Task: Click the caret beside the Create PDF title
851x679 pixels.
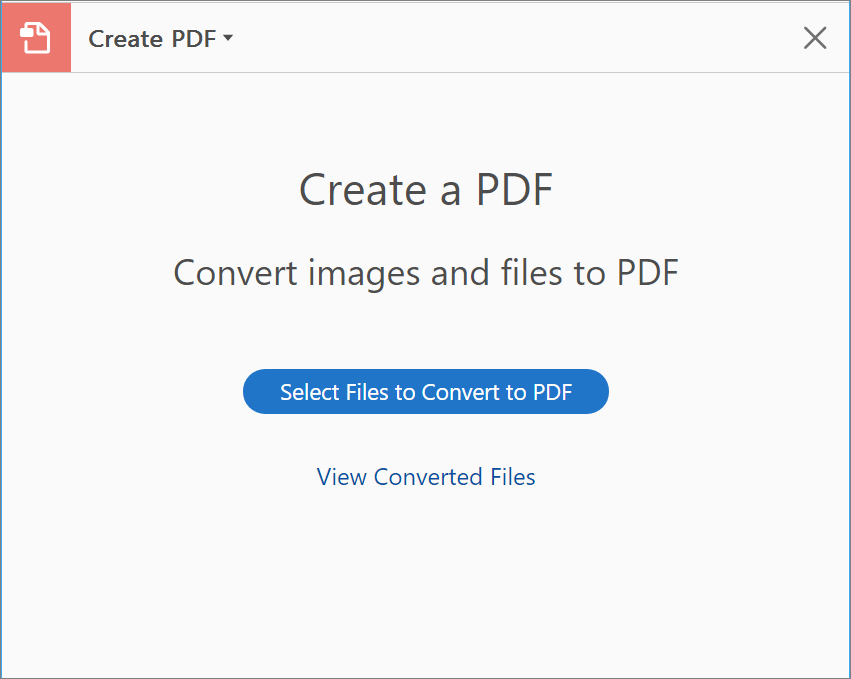Action: (x=228, y=39)
